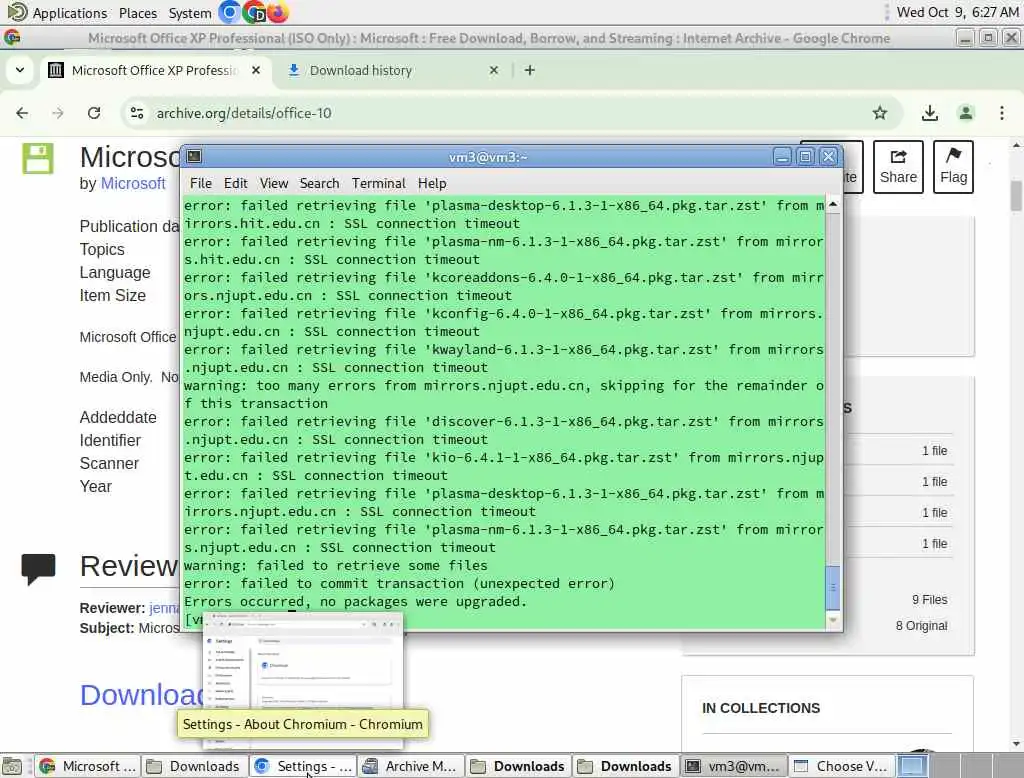This screenshot has width=1024, height=778.
Task: Close the Download history tab
Action: [494, 70]
